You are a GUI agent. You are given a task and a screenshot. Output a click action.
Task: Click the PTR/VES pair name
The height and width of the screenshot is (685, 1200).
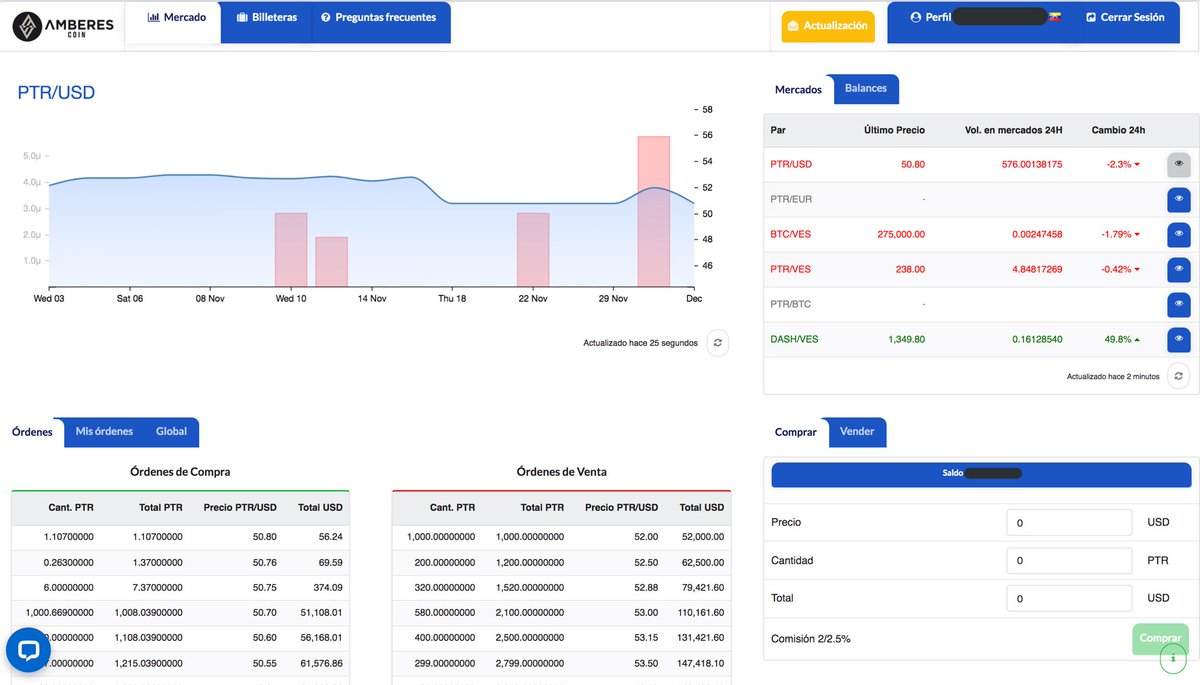791,269
